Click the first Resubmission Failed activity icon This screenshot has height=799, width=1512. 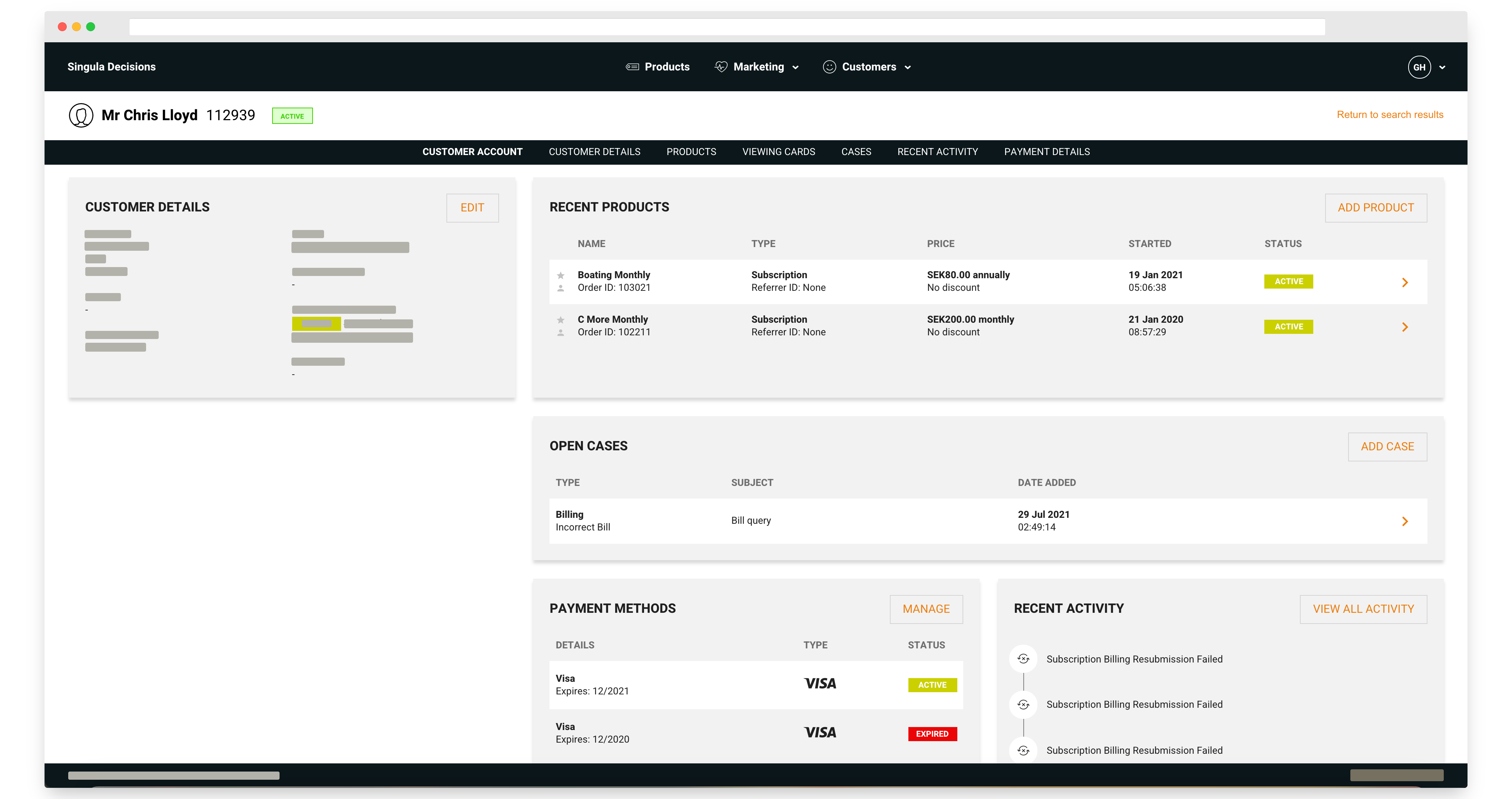click(x=1023, y=659)
